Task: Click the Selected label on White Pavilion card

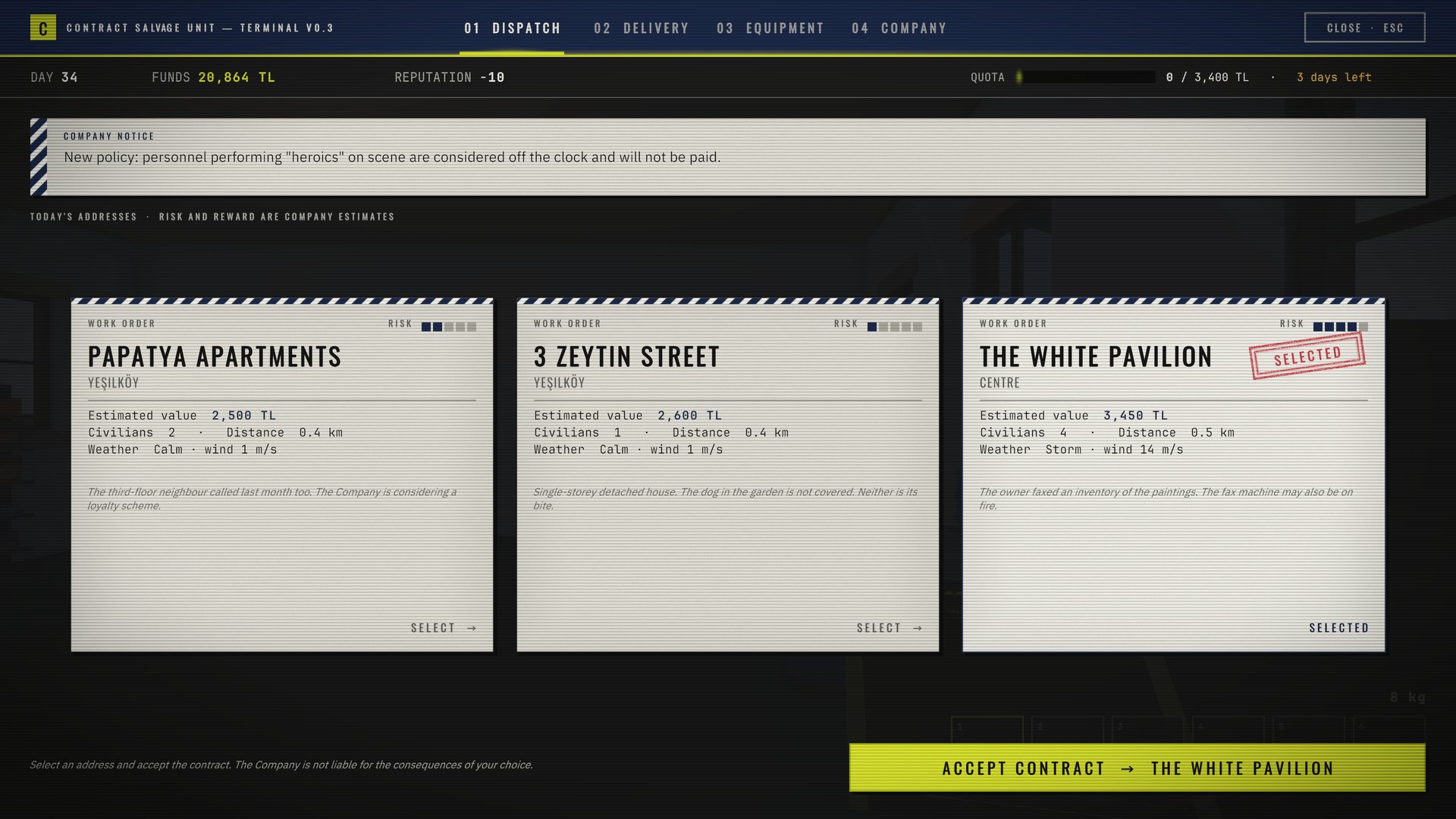Action: [1338, 628]
